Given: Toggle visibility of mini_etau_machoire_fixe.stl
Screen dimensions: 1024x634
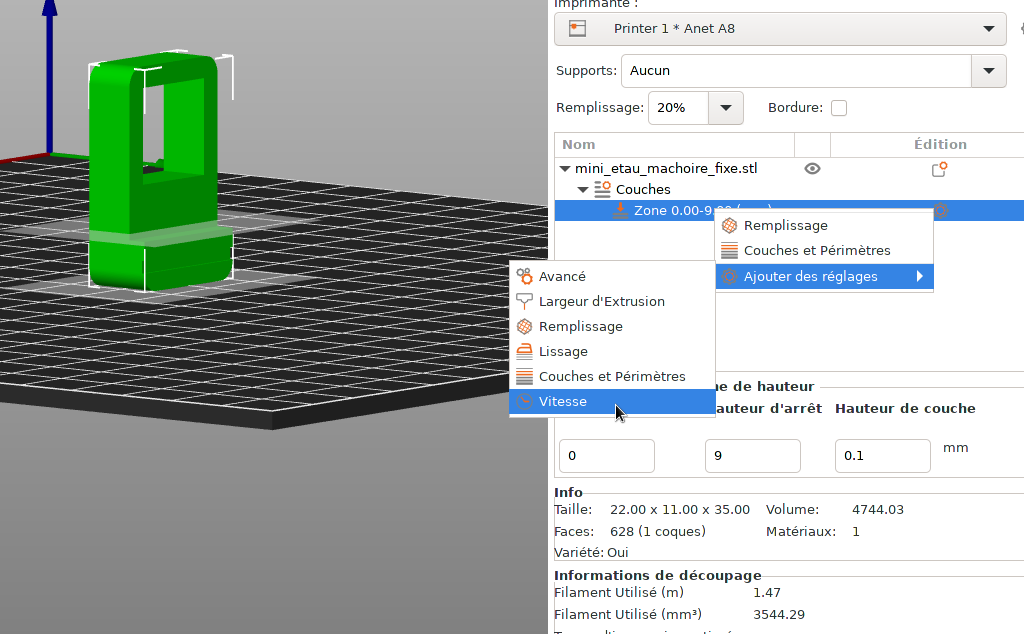Looking at the screenshot, I should (x=812, y=168).
